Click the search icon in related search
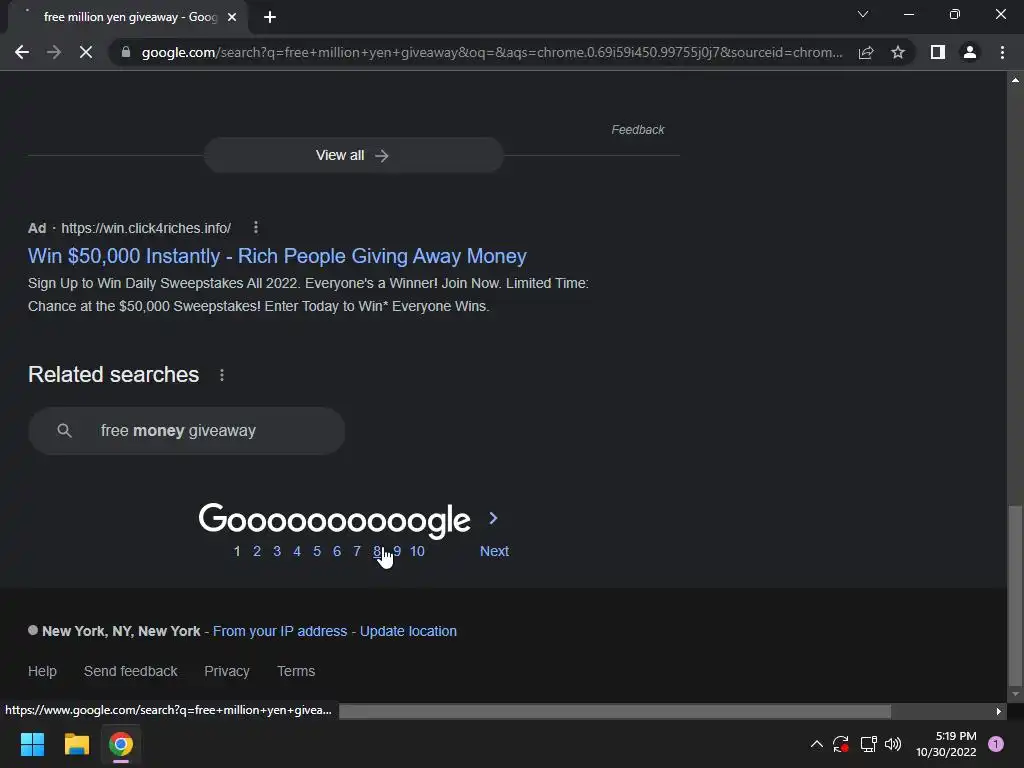This screenshot has width=1024, height=768. tap(64, 430)
